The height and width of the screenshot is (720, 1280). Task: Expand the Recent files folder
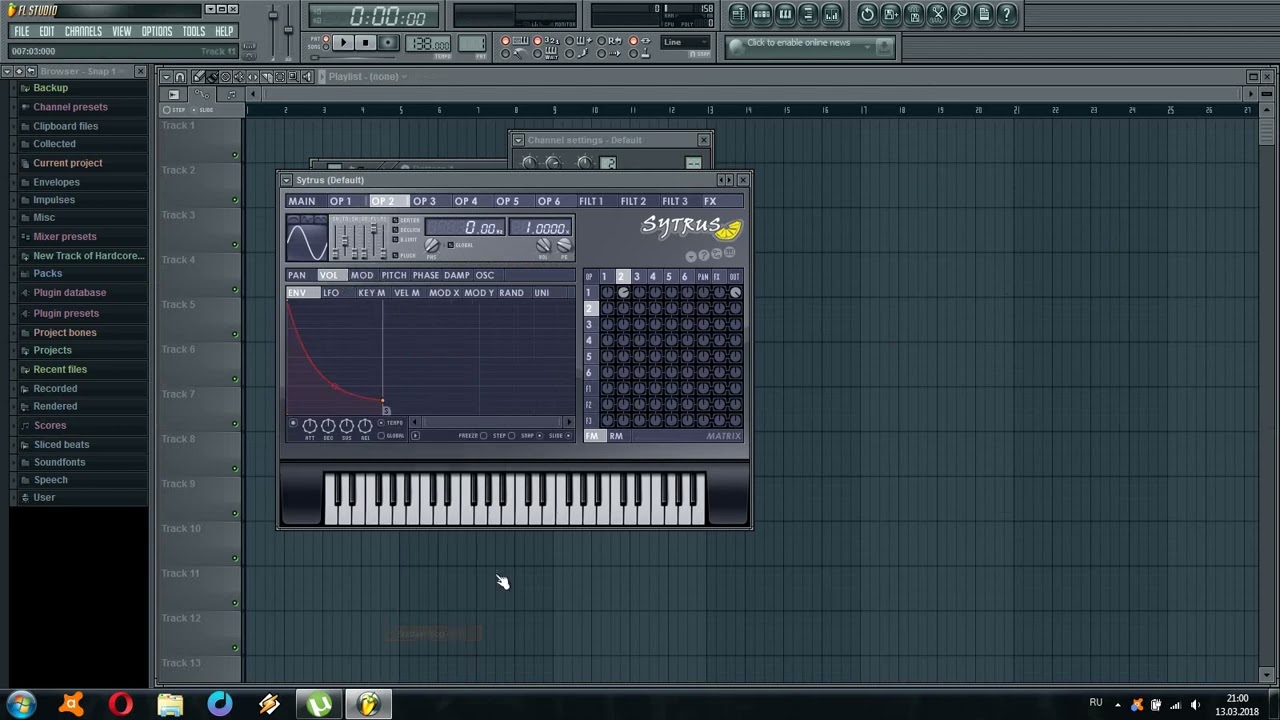pyautogui.click(x=60, y=370)
